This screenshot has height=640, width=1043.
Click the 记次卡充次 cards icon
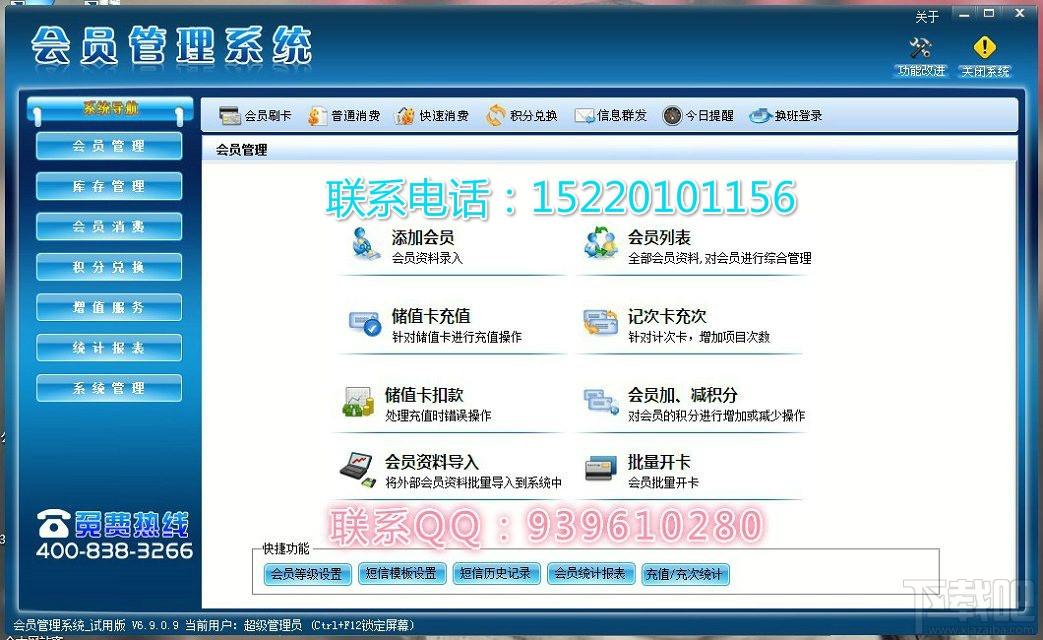tap(600, 322)
